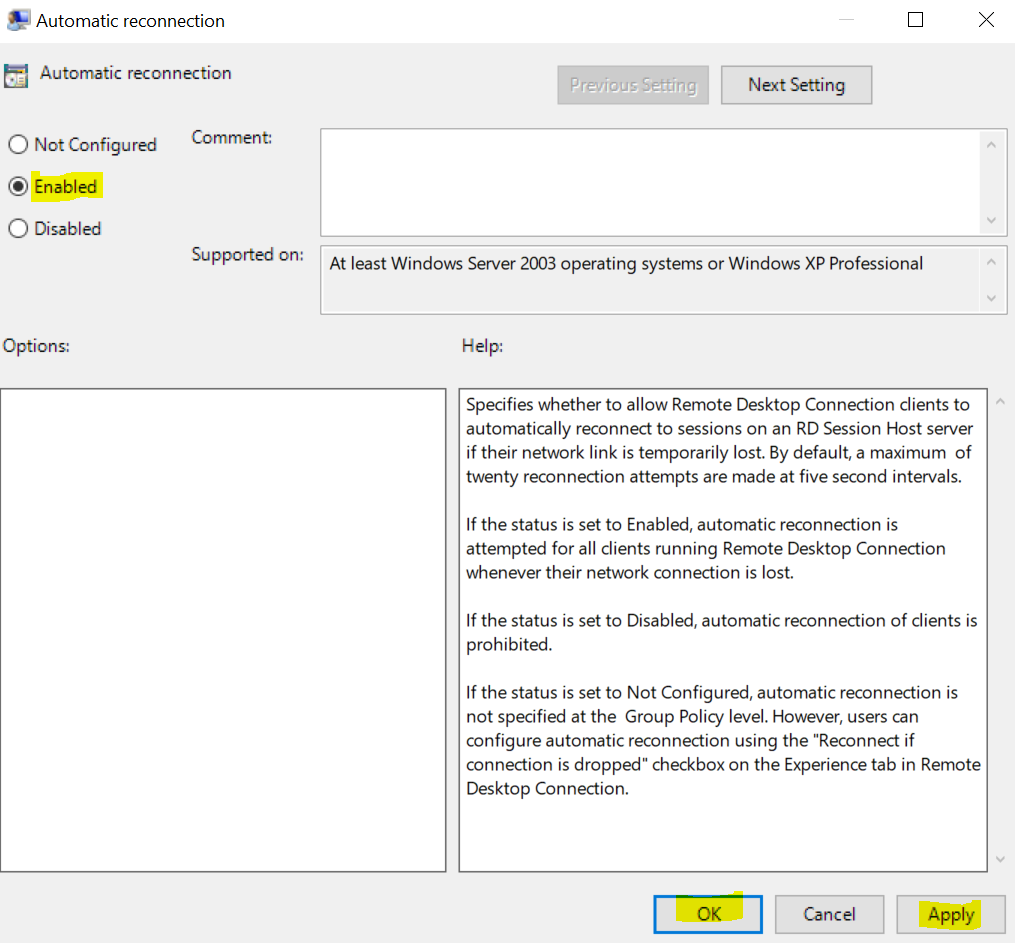Set the policy to Disabled

[18, 229]
